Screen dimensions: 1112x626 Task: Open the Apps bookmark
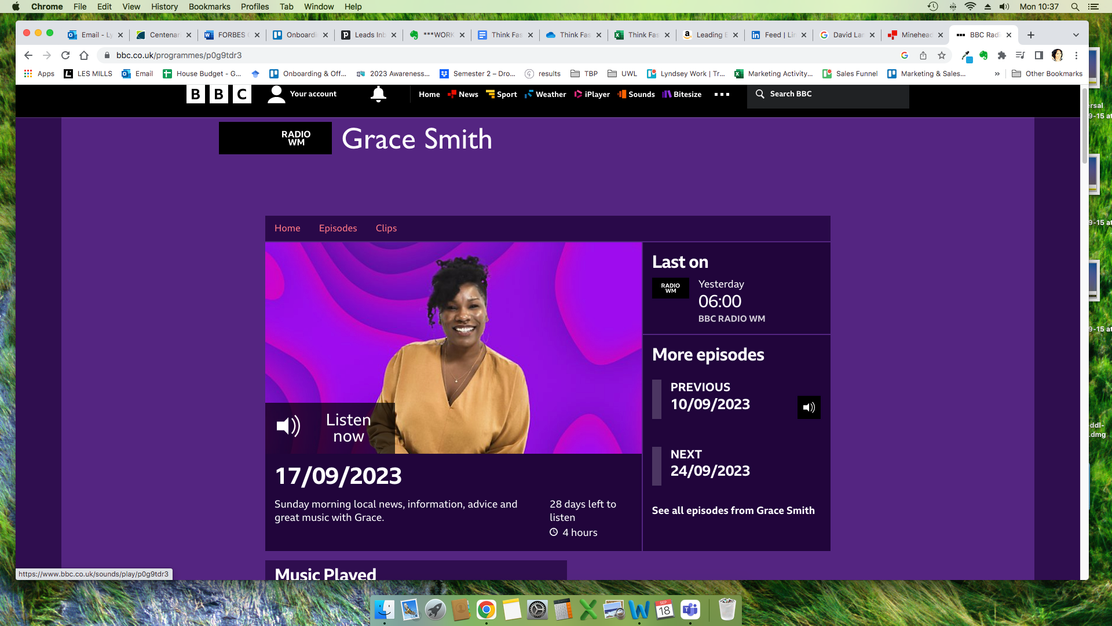click(x=39, y=74)
